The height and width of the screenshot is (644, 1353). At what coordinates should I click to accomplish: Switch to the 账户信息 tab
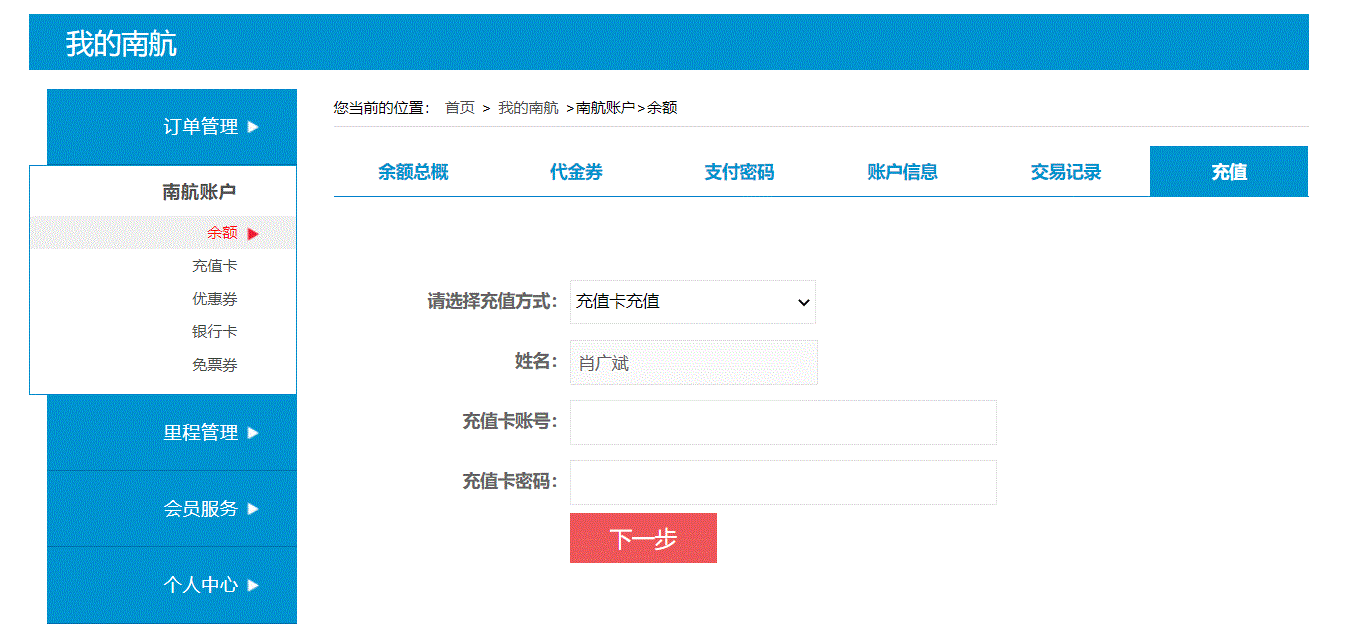coord(902,172)
